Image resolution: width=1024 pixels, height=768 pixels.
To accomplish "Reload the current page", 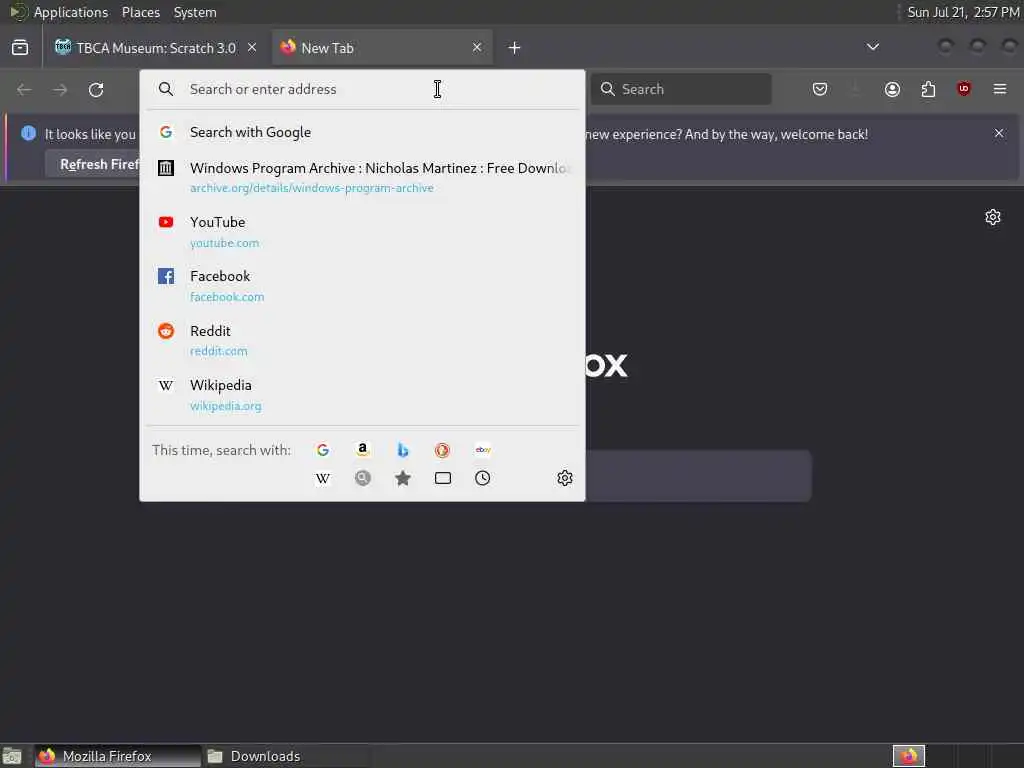I will (96, 89).
